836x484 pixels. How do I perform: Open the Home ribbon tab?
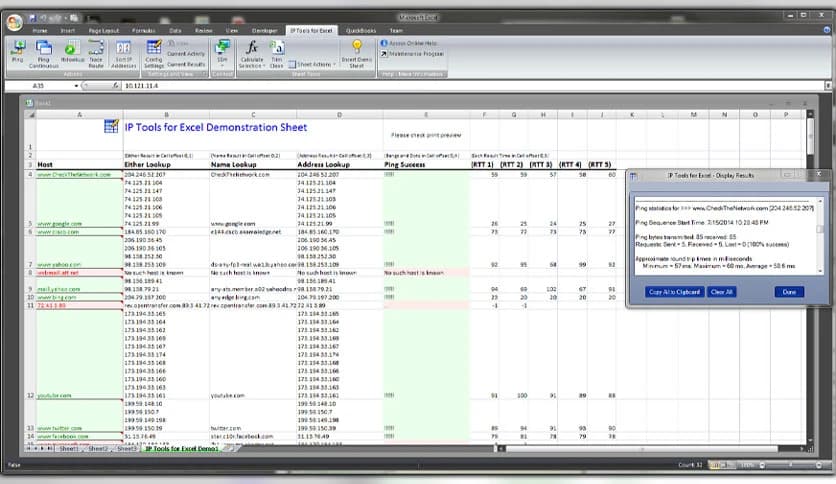pyautogui.click(x=40, y=31)
